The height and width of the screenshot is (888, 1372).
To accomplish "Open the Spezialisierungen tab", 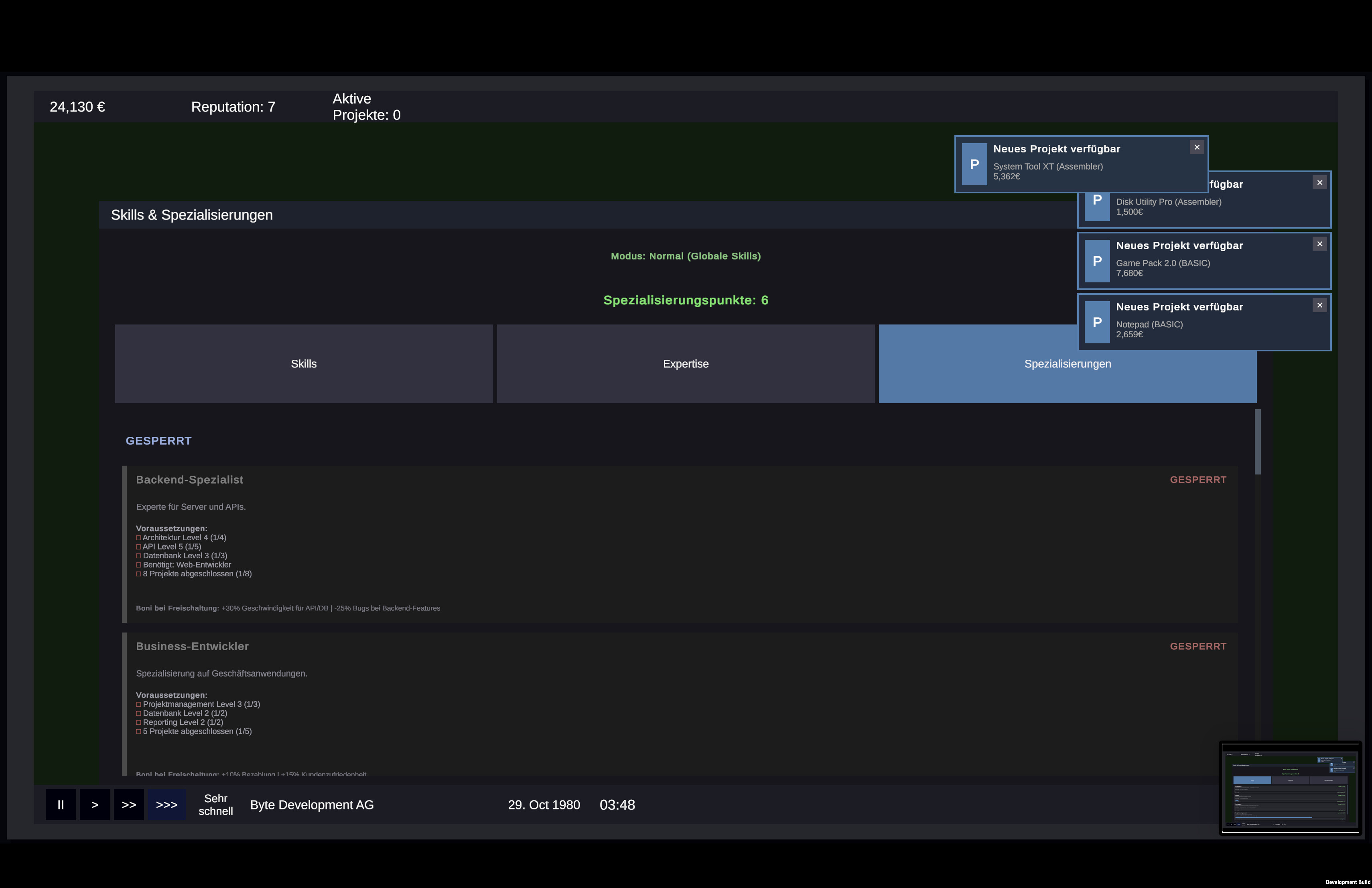I will (x=1067, y=364).
